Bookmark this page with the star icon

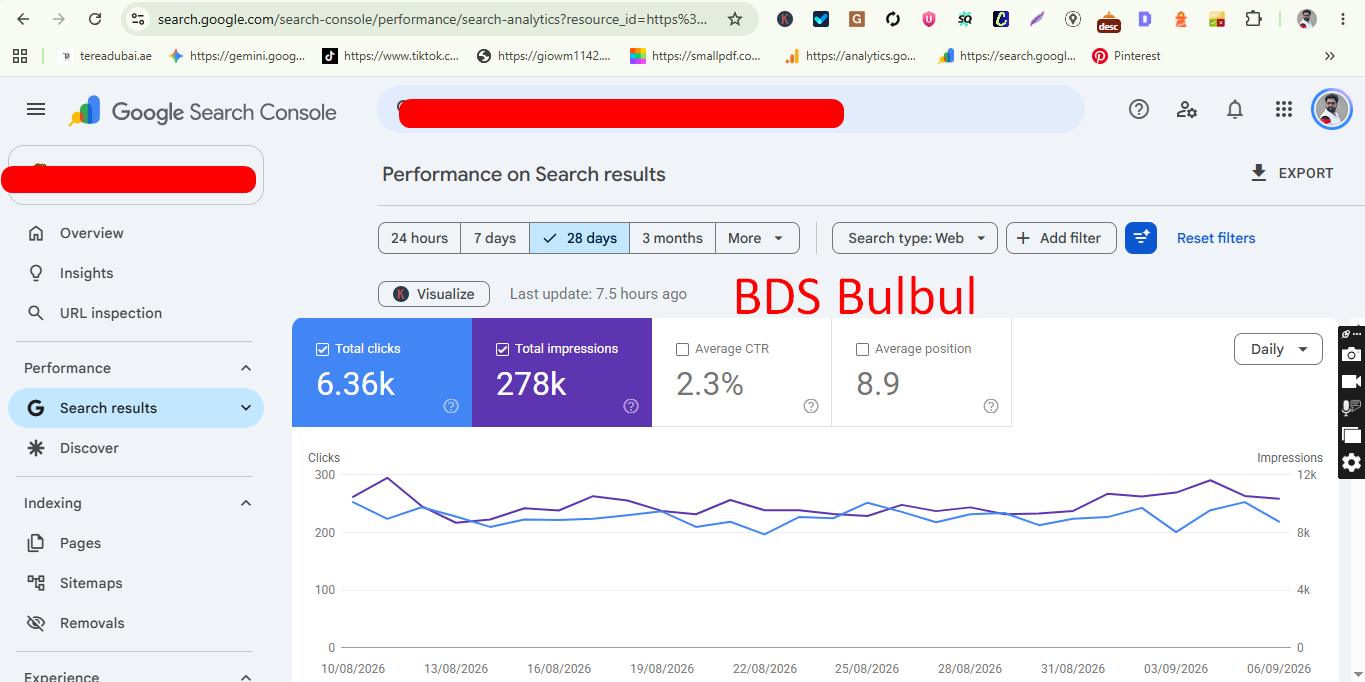[x=735, y=19]
